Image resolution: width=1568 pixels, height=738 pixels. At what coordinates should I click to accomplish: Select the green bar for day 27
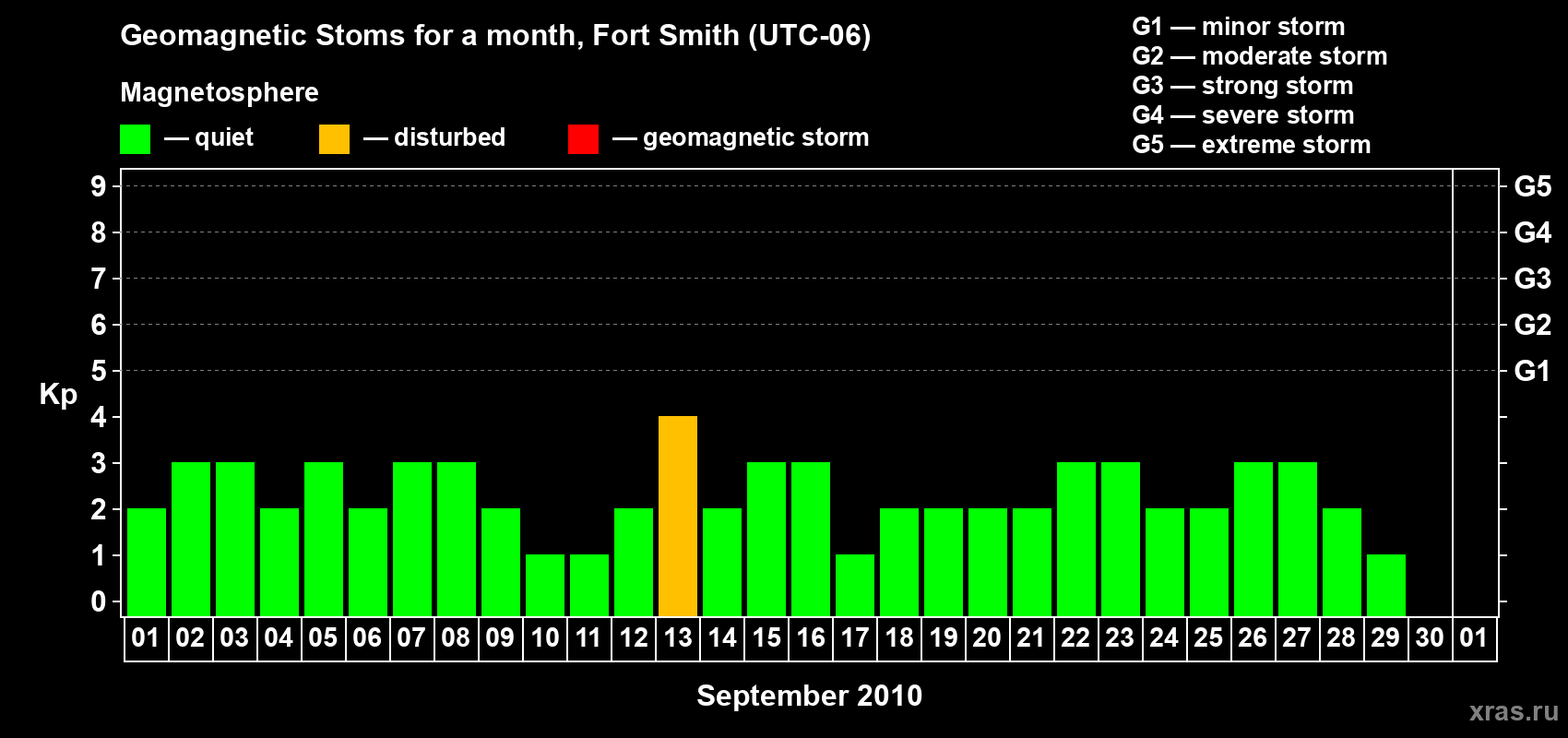[1298, 539]
